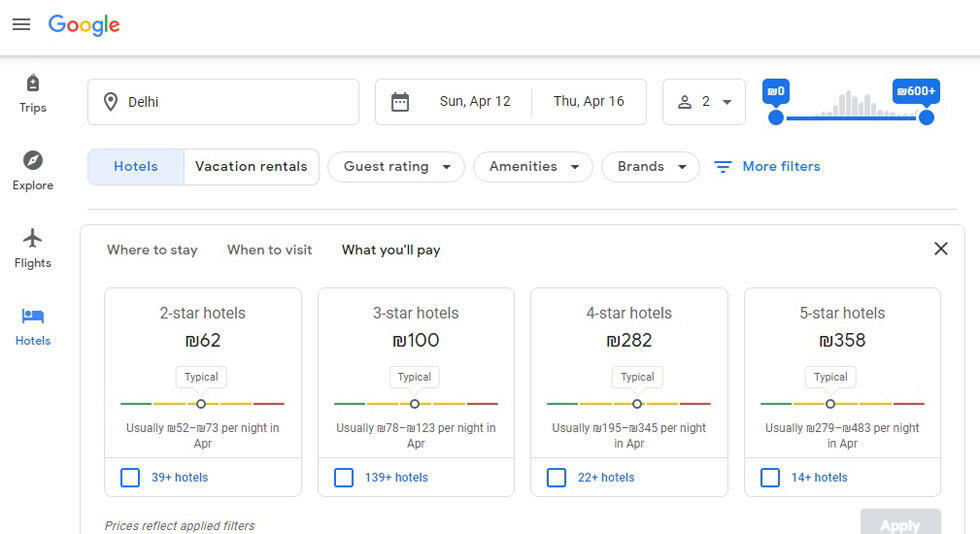
Task: Select the Vacation rentals button
Action: (x=251, y=167)
